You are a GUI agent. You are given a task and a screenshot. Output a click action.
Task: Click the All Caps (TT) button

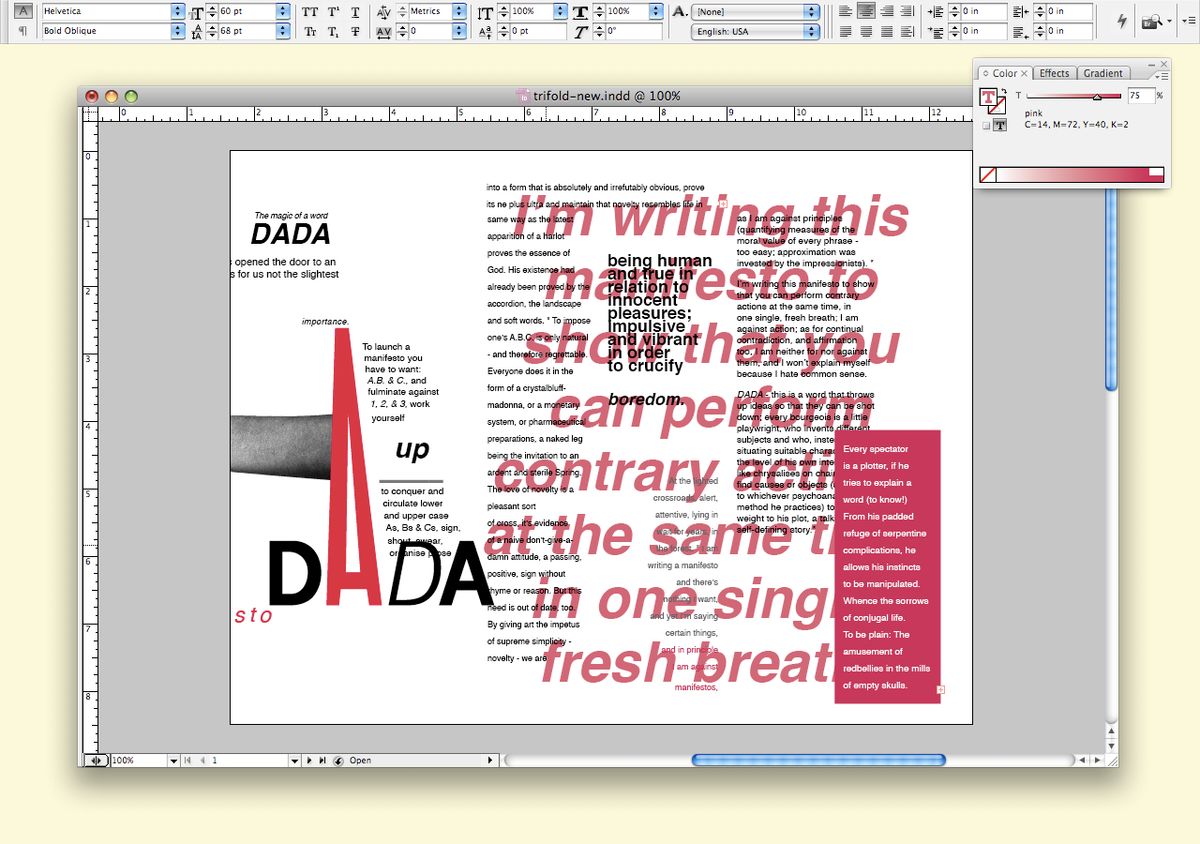[311, 12]
